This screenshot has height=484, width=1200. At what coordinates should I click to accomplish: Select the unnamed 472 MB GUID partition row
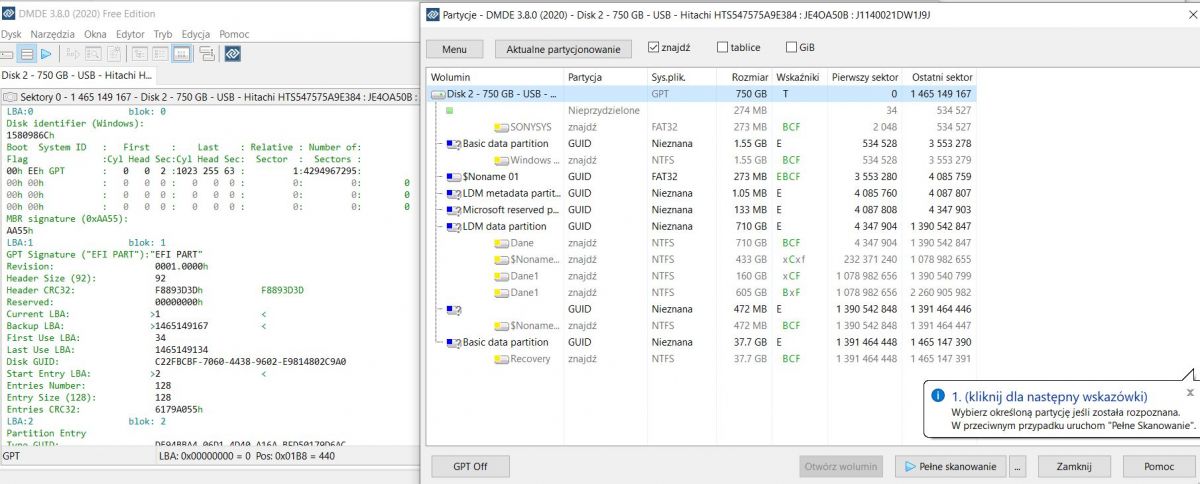click(700, 309)
